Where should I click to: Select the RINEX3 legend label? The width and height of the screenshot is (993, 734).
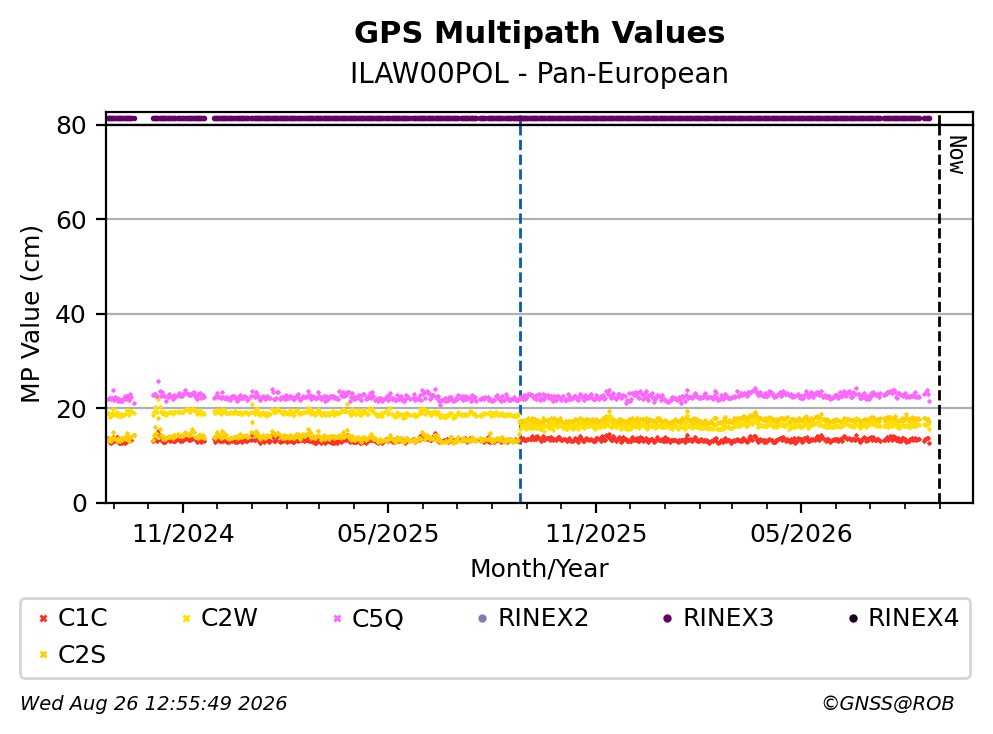coord(728,618)
